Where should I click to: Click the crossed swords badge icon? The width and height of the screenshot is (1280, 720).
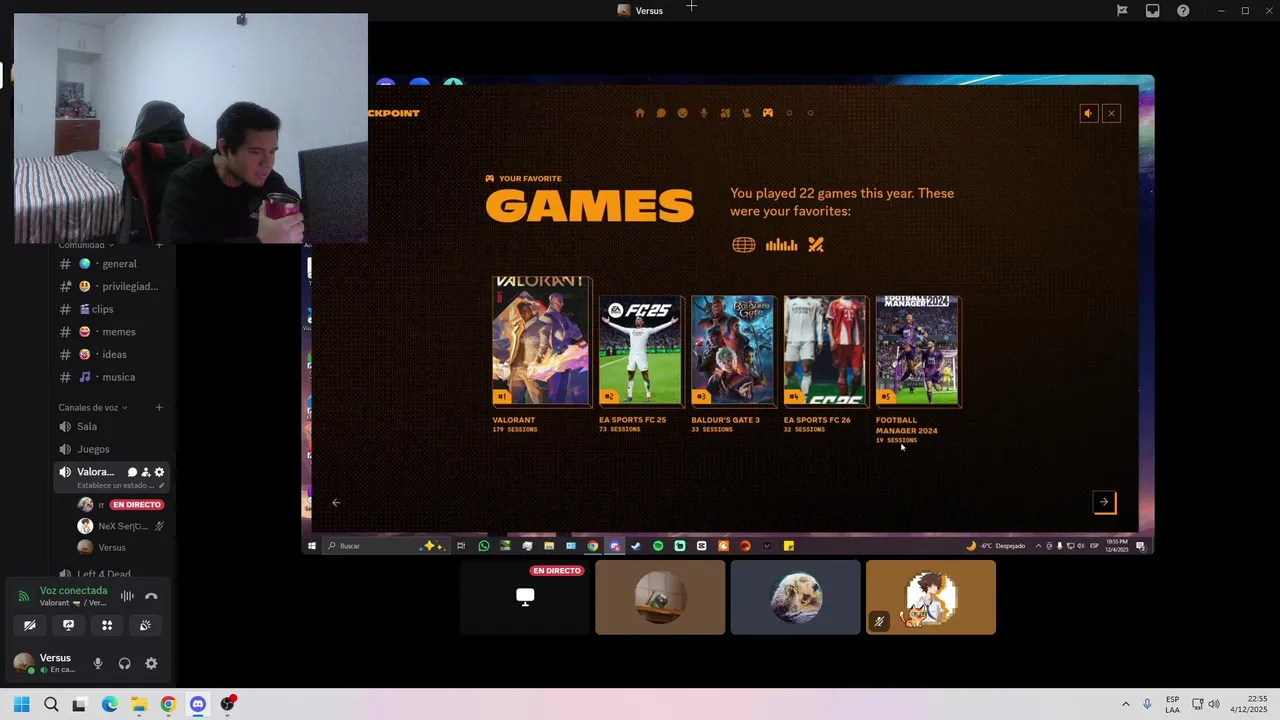[816, 245]
